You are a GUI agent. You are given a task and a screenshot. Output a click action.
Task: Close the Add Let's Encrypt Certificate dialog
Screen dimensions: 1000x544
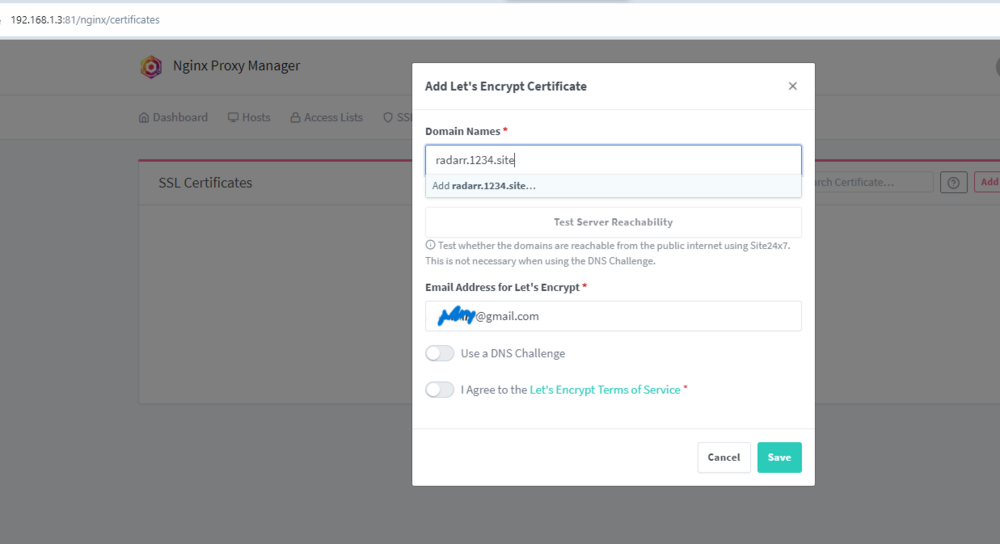tap(792, 86)
